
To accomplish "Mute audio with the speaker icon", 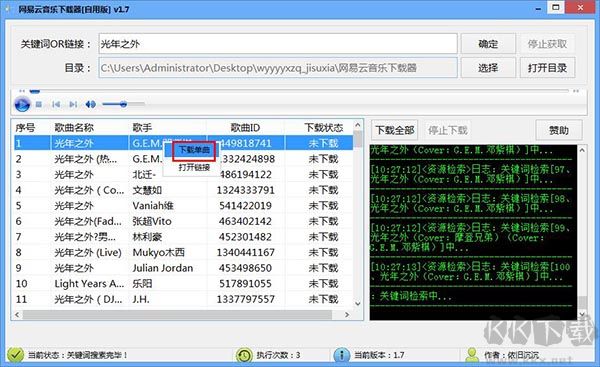I will pyautogui.click(x=91, y=104).
